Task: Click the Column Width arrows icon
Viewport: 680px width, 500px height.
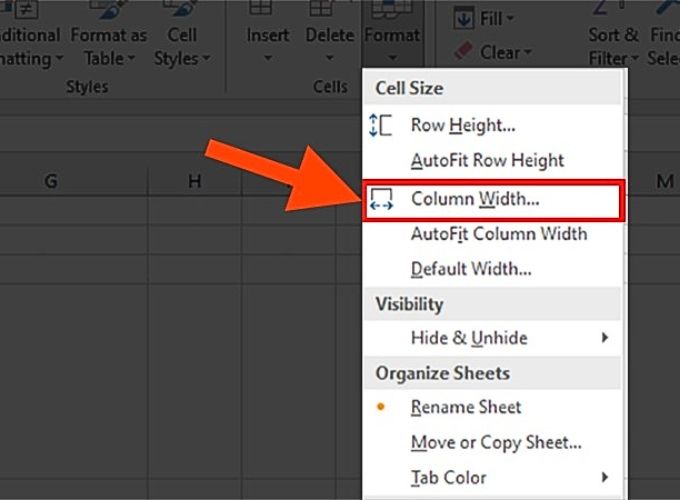Action: pos(381,199)
